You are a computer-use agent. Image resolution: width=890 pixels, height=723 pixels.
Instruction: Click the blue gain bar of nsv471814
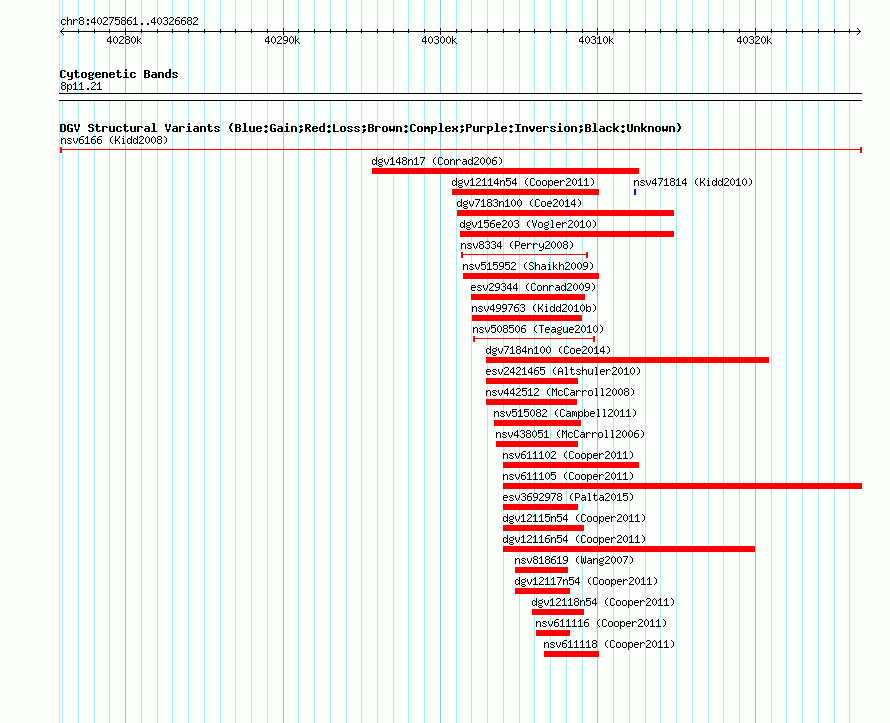pyautogui.click(x=635, y=192)
